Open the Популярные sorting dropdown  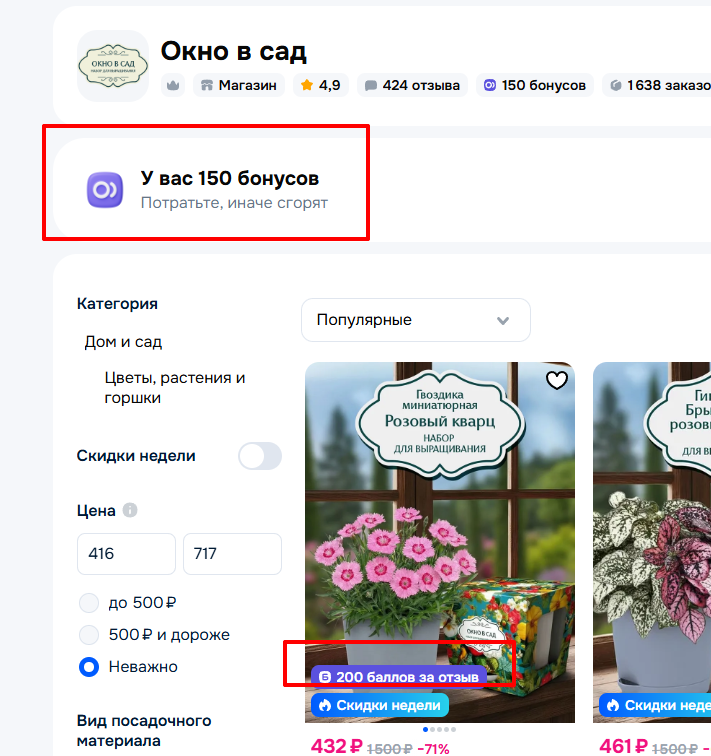pyautogui.click(x=415, y=320)
